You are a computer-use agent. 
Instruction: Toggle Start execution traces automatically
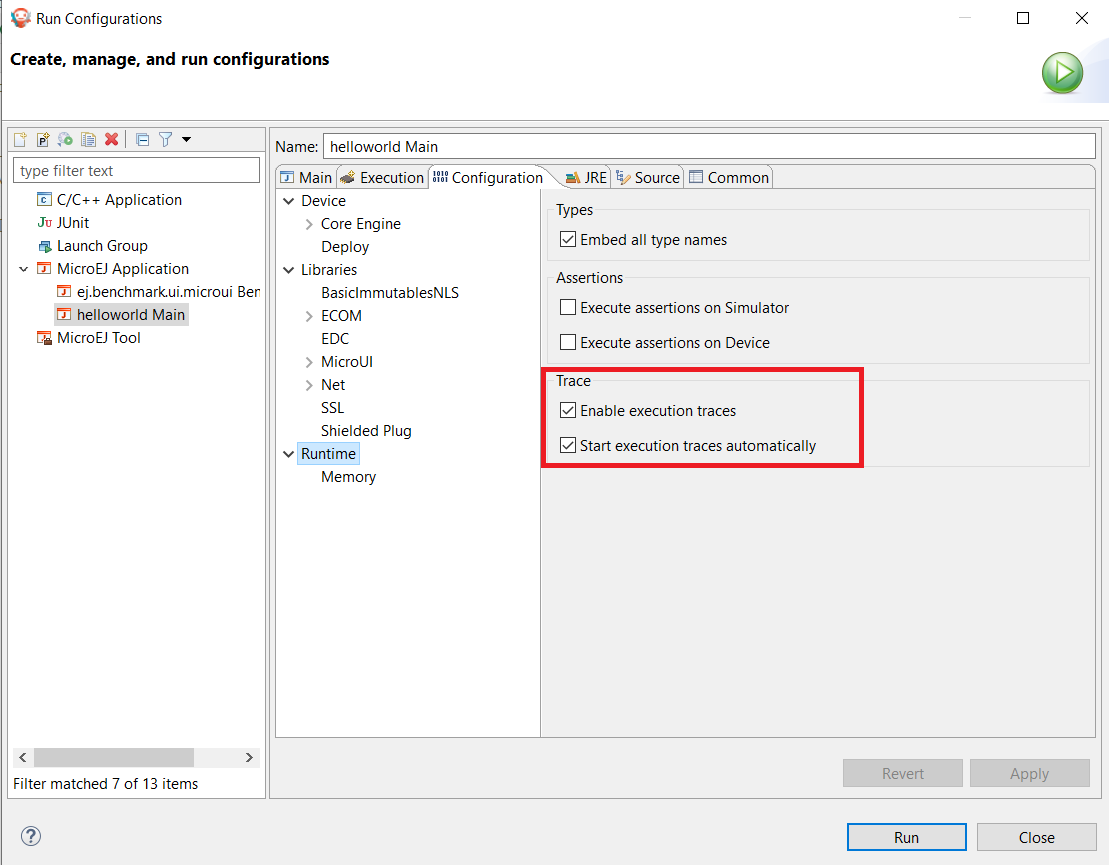pos(568,446)
